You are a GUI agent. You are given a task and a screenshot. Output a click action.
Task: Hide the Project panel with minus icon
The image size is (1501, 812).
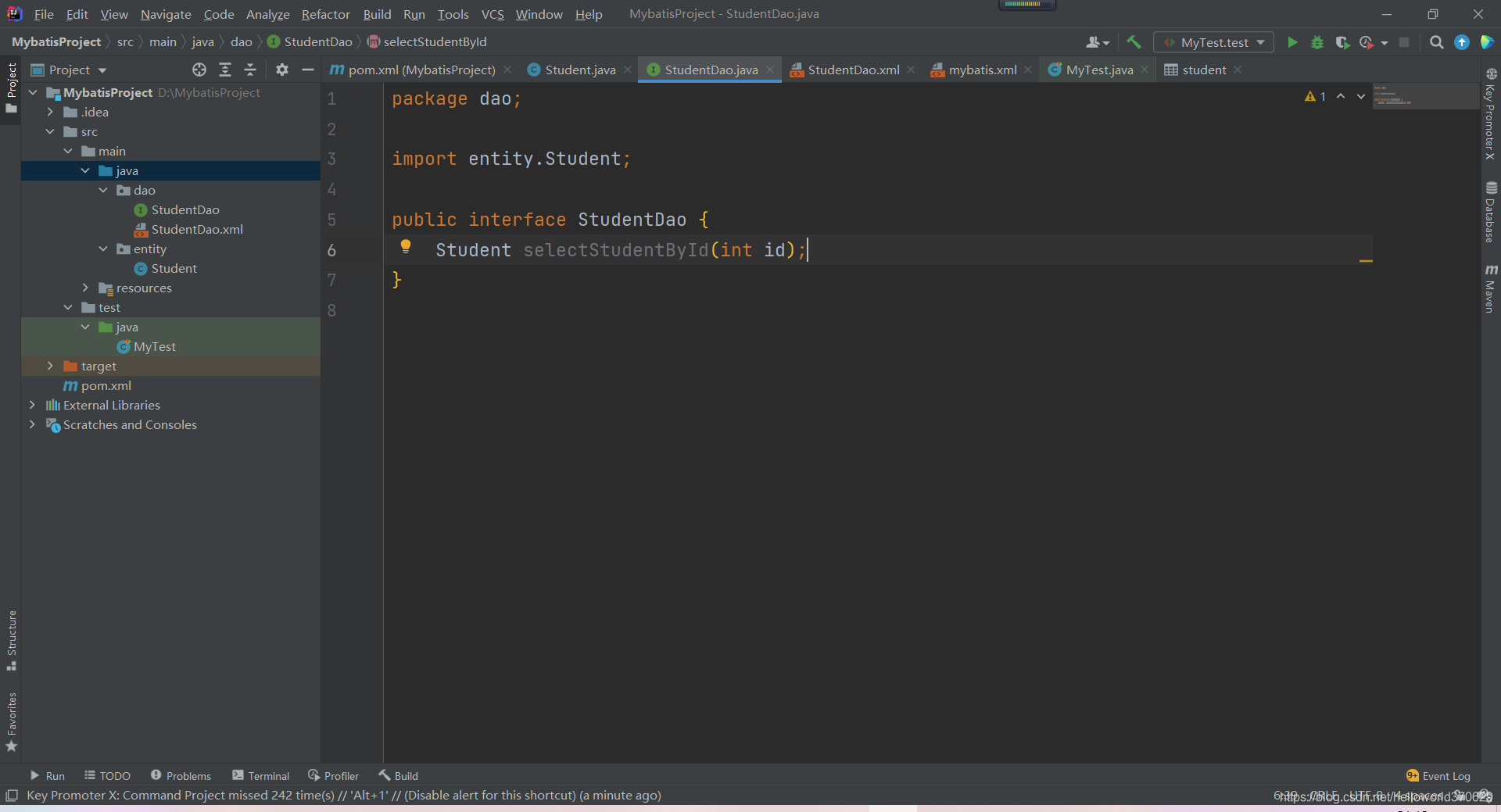tap(308, 70)
